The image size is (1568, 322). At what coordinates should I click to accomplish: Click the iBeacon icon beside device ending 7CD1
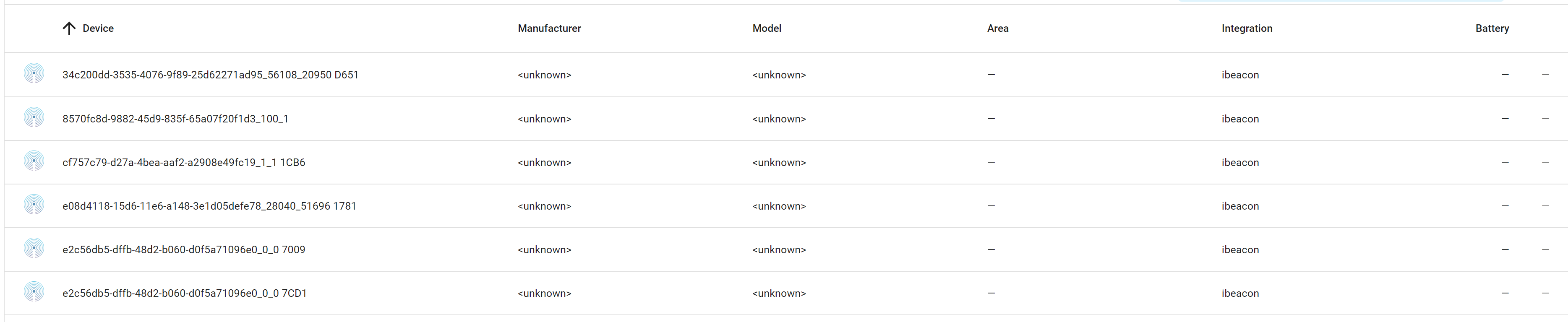point(34,293)
